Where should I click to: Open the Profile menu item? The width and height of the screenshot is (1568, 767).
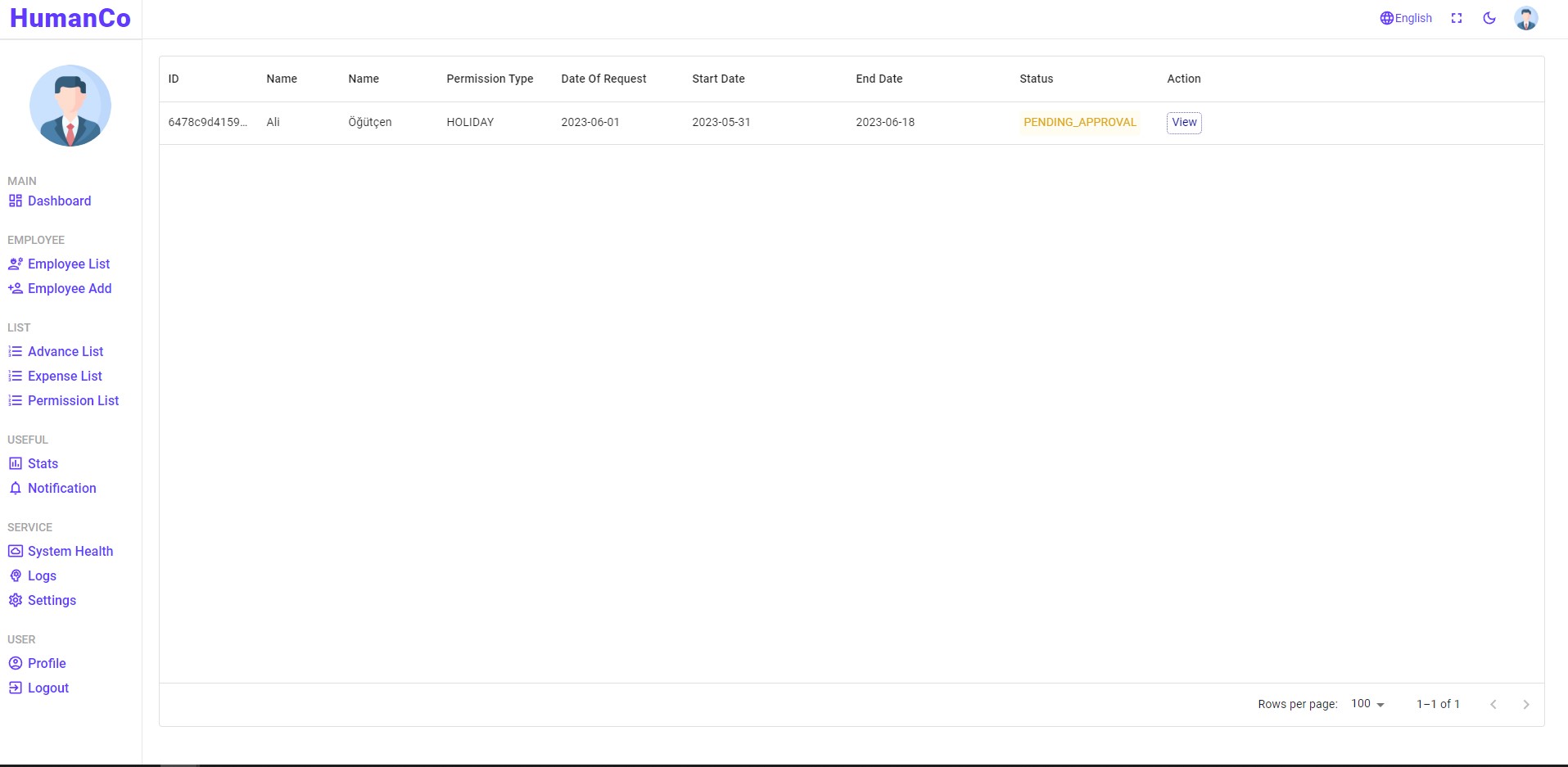[47, 663]
